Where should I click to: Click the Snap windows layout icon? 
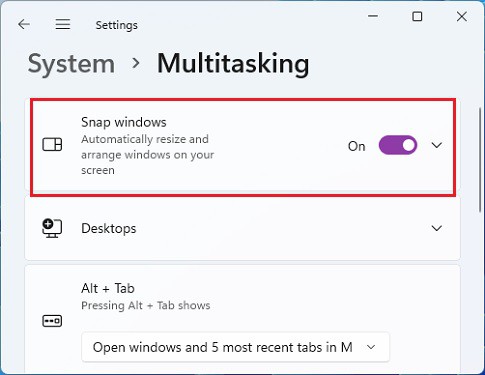(52, 145)
